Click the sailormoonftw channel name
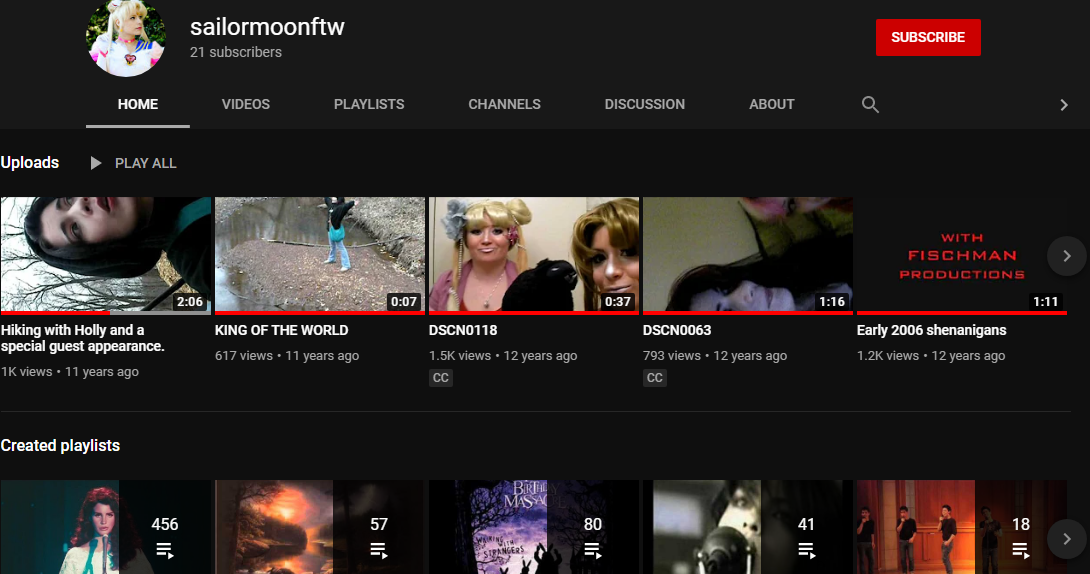Image resolution: width=1090 pixels, height=574 pixels. pyautogui.click(x=267, y=26)
